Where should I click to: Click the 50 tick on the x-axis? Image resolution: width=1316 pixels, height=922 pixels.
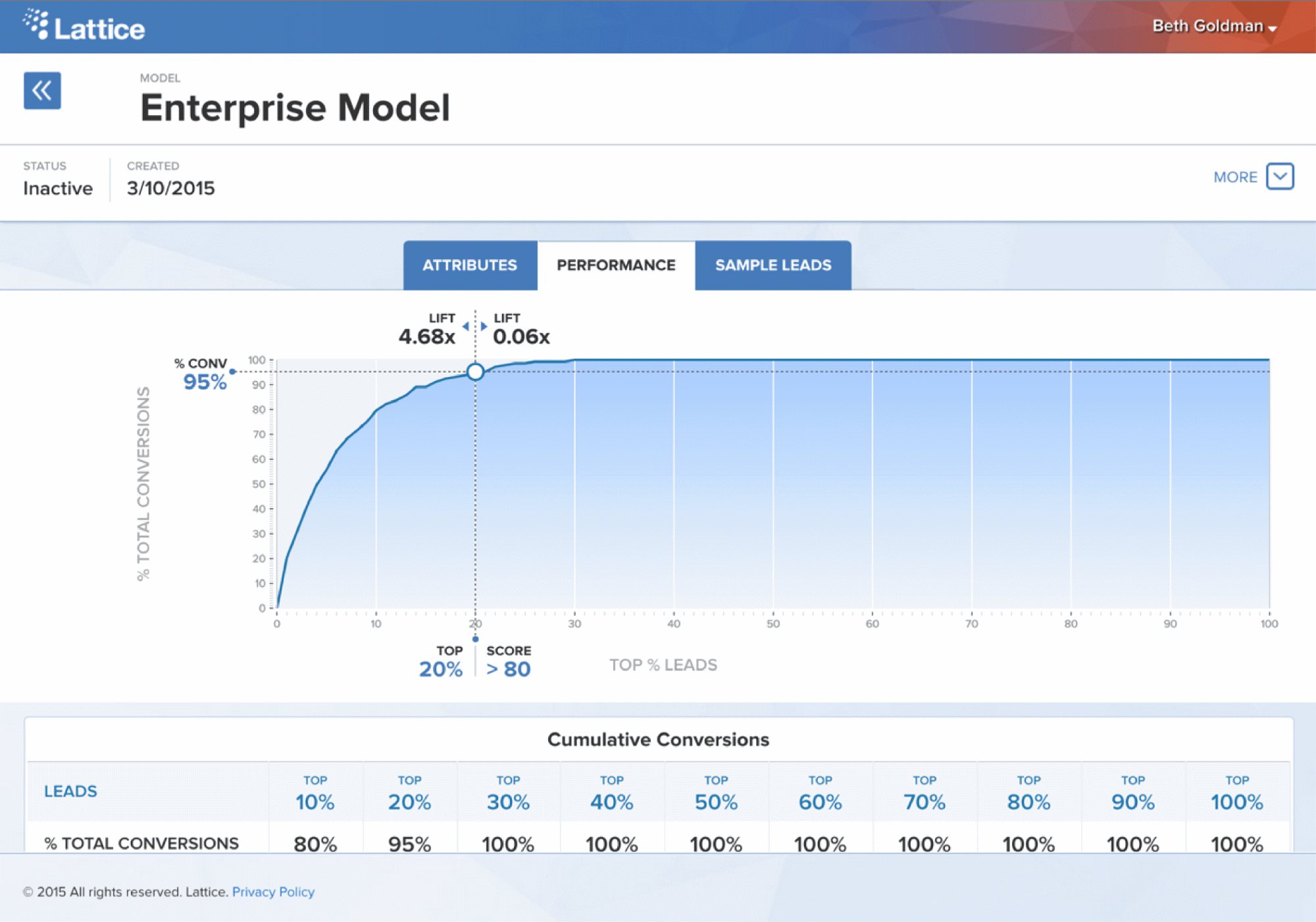tap(773, 624)
